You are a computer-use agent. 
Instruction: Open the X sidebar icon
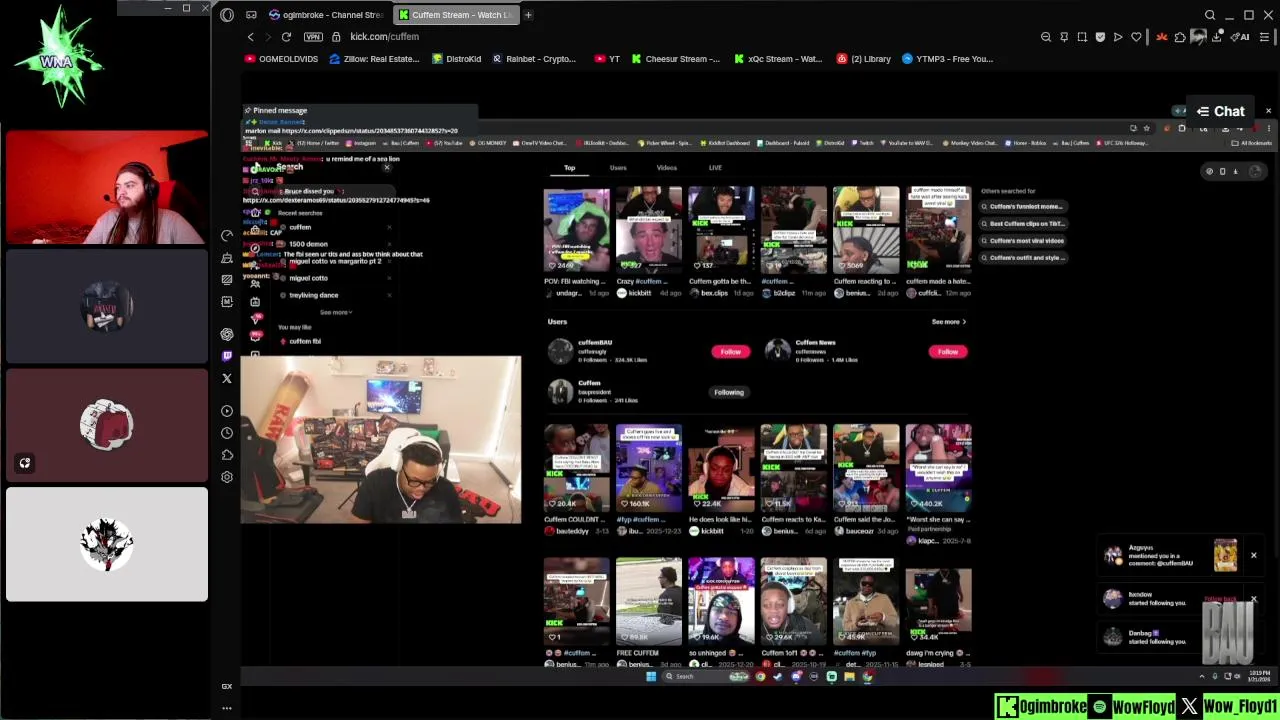click(x=227, y=379)
